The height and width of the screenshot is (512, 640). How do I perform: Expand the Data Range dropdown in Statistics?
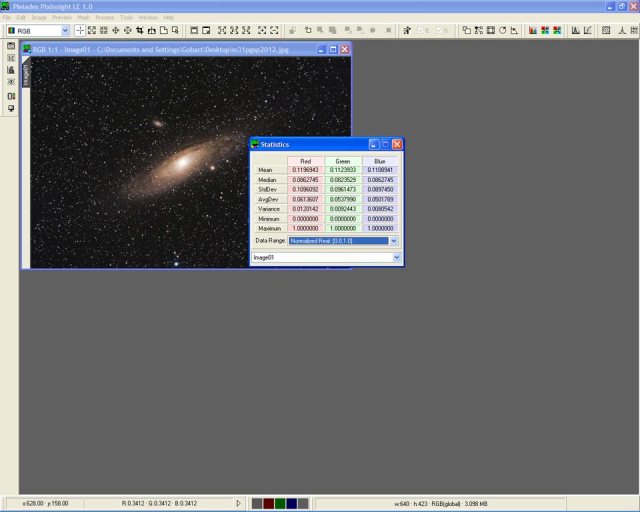(394, 241)
